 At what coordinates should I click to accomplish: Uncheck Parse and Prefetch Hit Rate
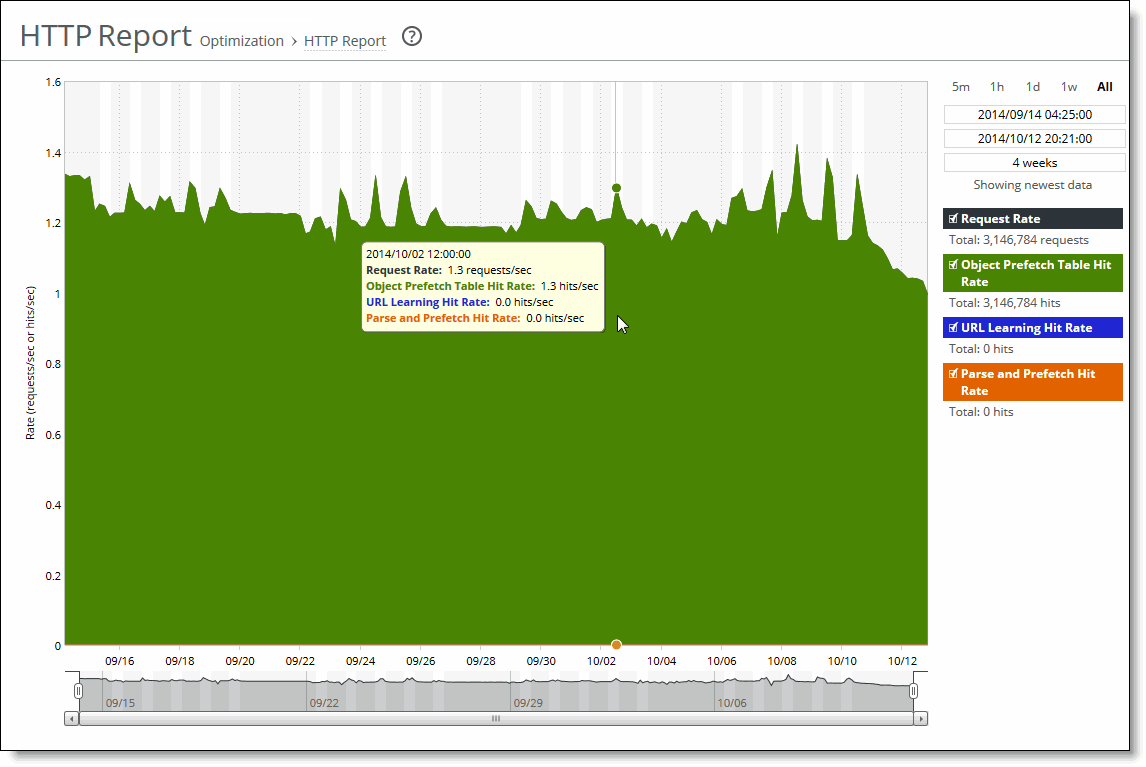click(x=952, y=374)
